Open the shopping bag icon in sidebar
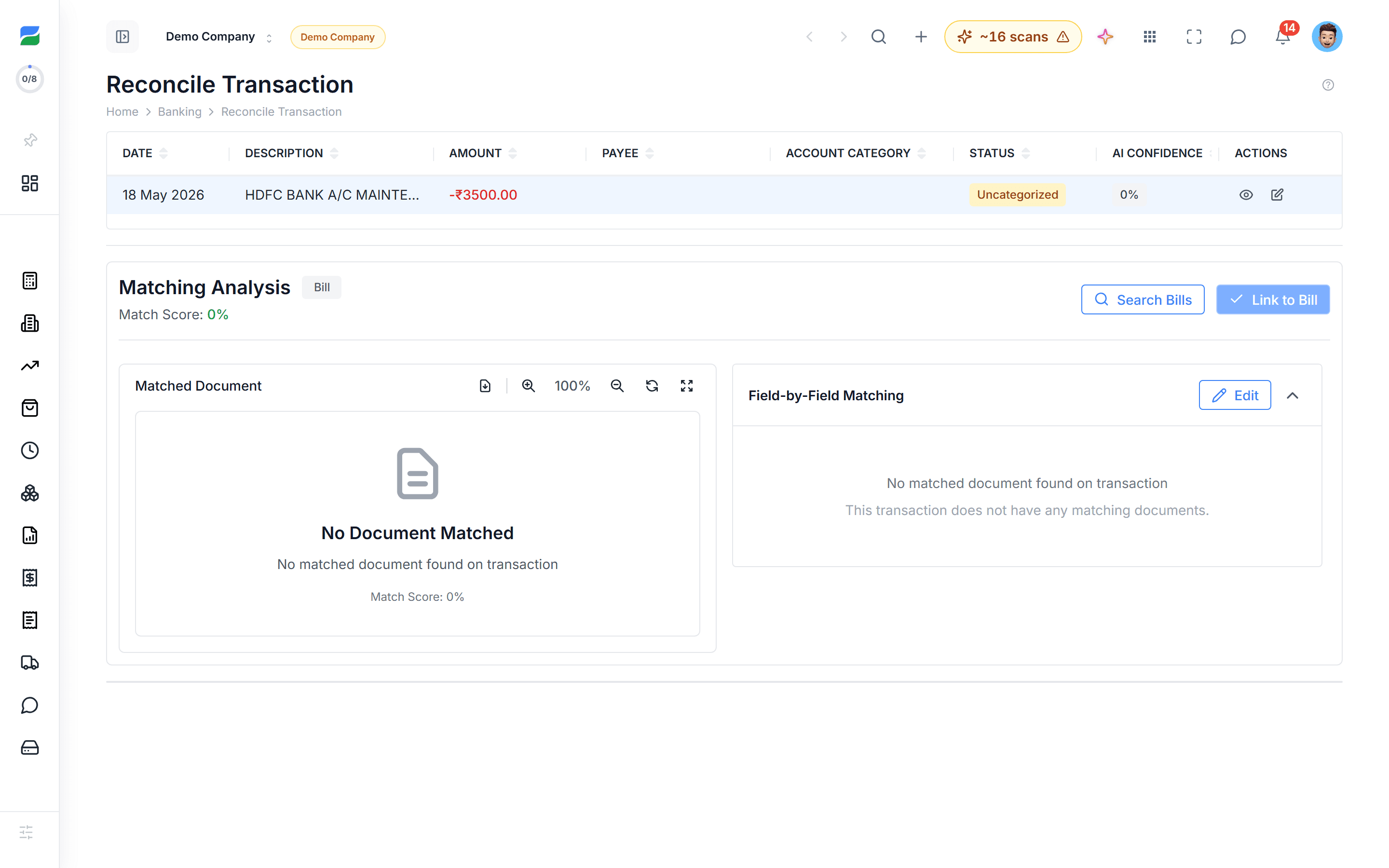 point(30,408)
